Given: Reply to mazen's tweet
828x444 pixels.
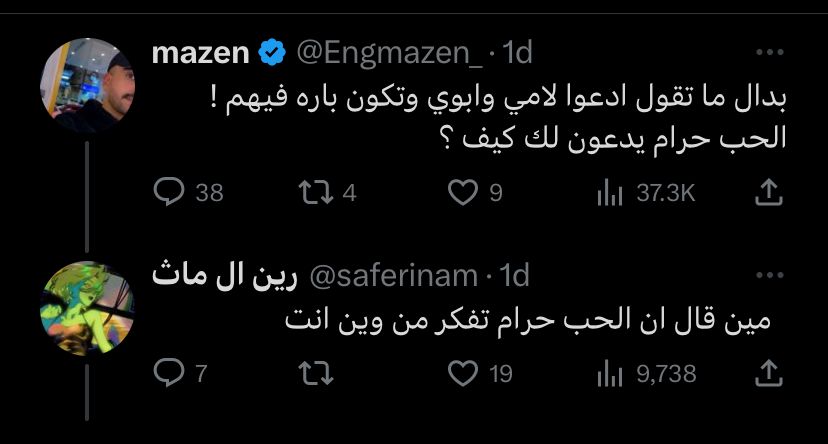Looking at the screenshot, I should pyautogui.click(x=170, y=193).
